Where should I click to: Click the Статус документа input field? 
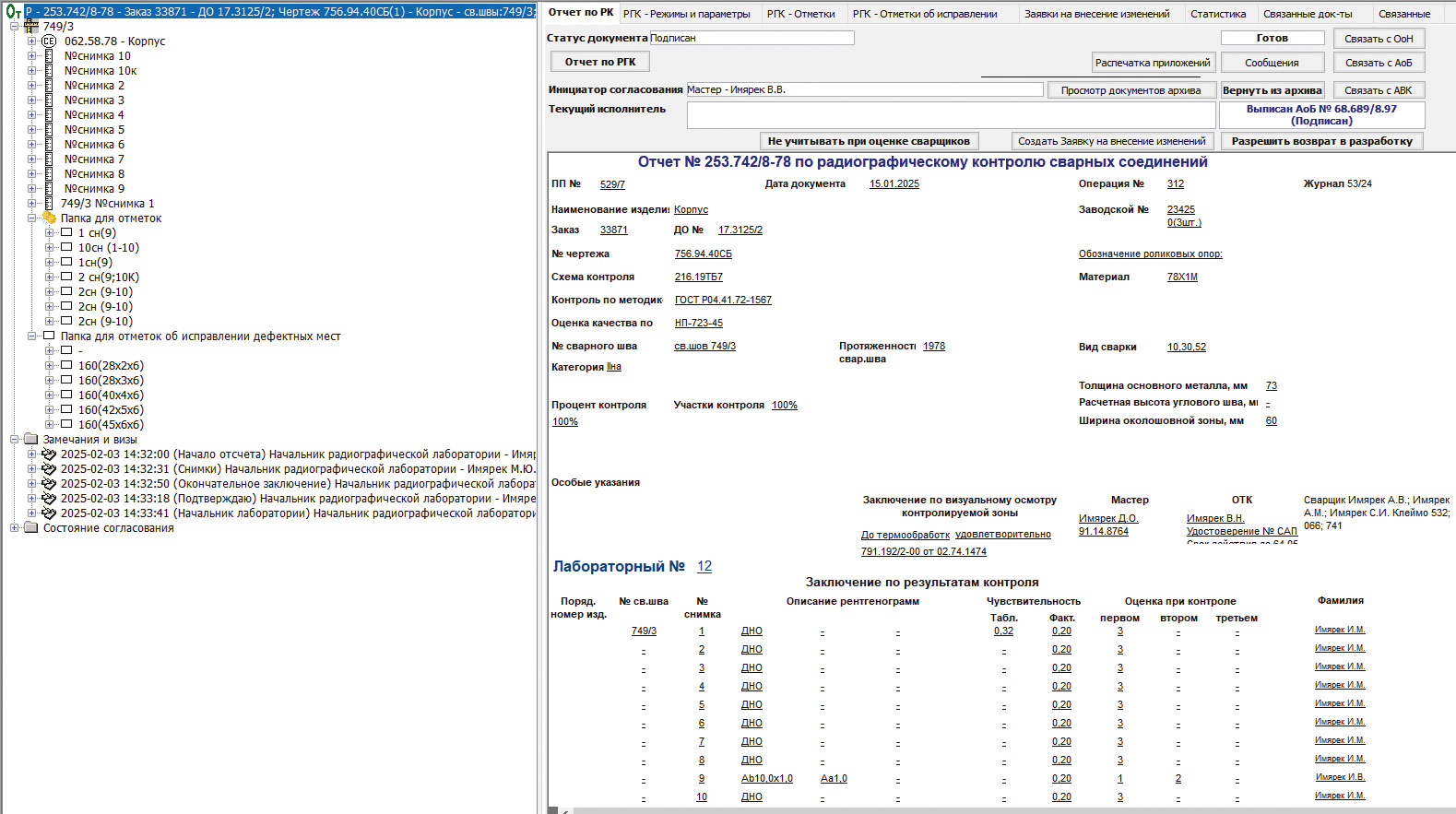pyautogui.click(x=752, y=38)
